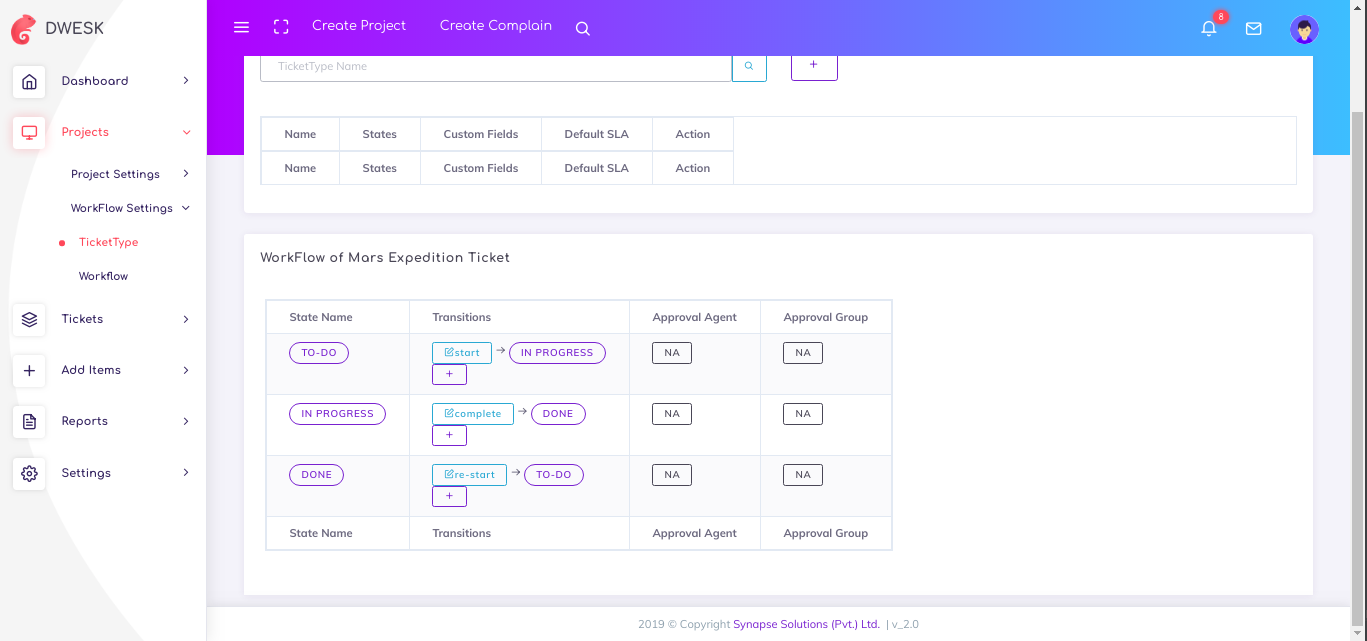Open the mail envelope icon
1367x641 pixels.
tap(1253, 29)
